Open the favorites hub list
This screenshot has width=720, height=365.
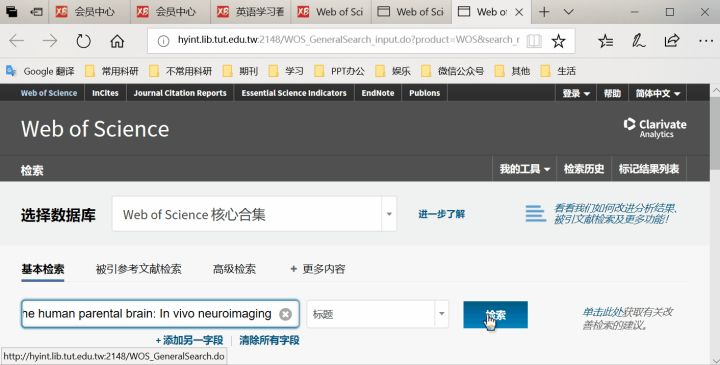click(606, 41)
